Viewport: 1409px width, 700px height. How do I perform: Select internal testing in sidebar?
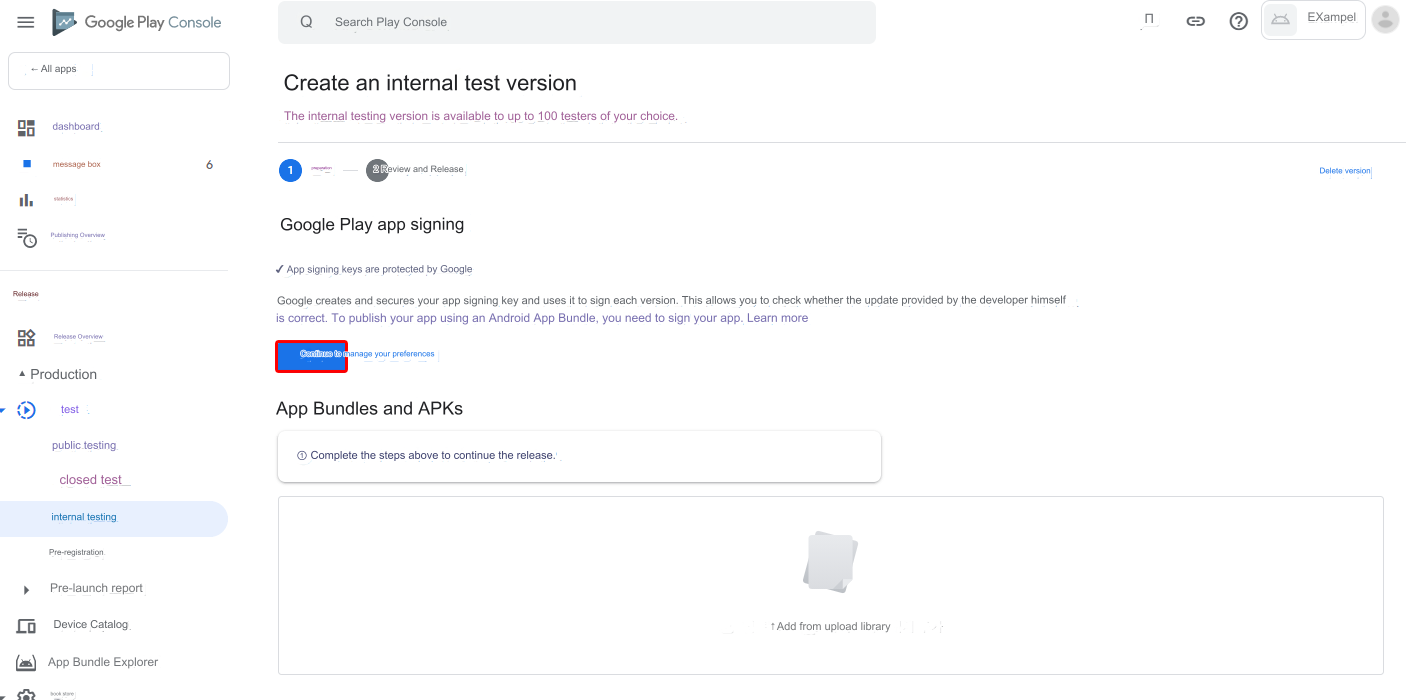(x=114, y=518)
